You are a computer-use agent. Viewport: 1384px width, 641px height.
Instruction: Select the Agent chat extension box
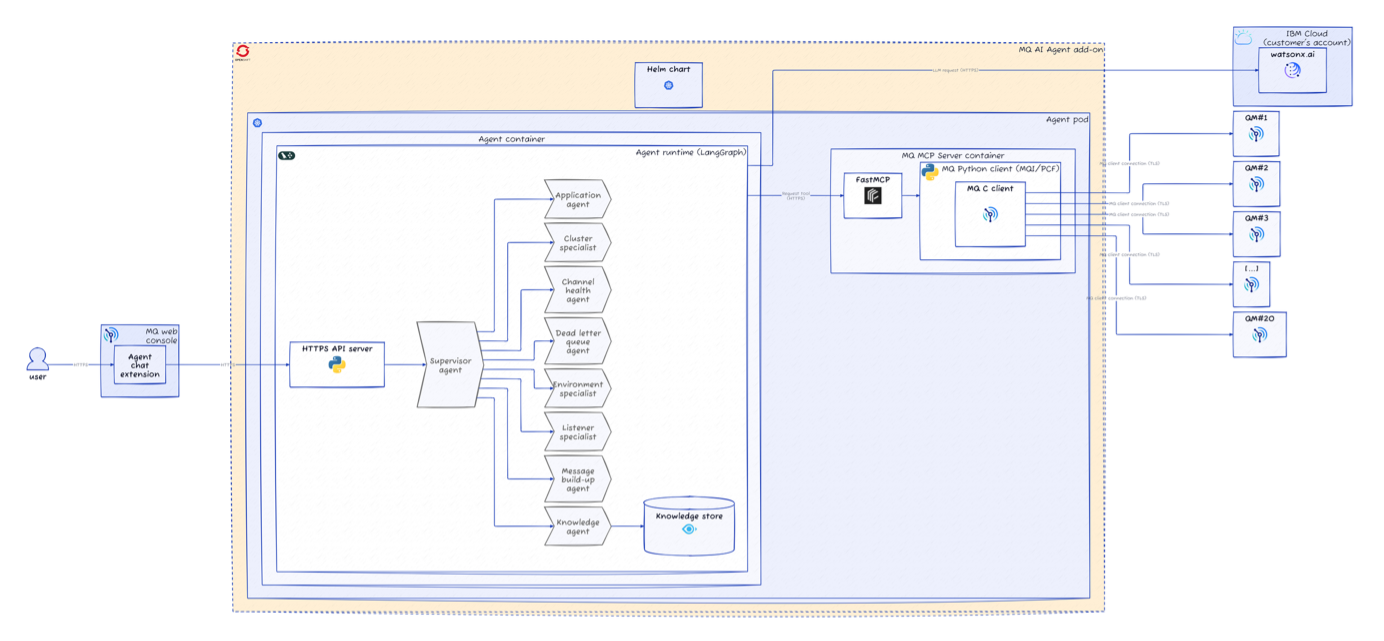[139, 364]
